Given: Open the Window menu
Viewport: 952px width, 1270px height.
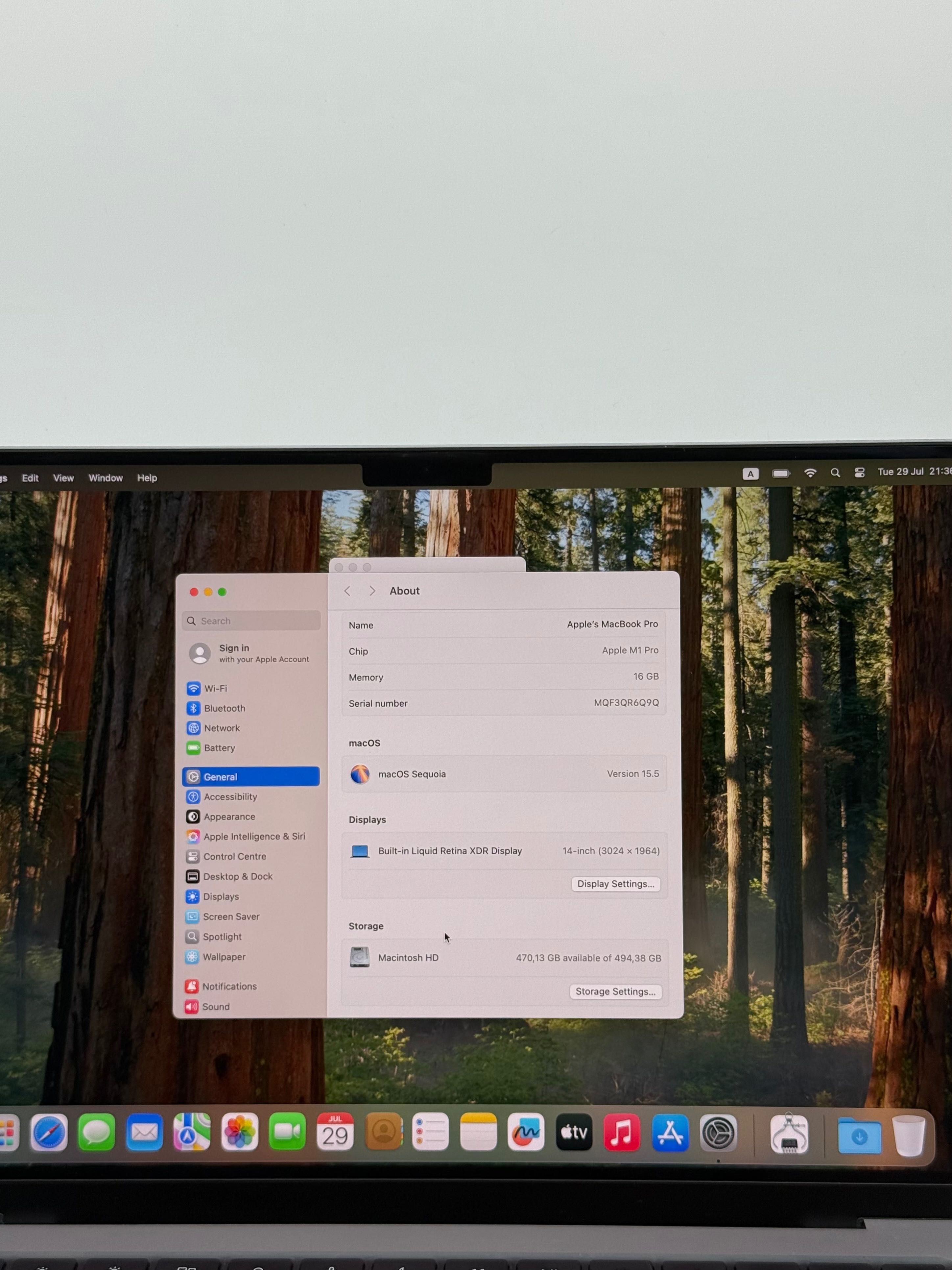Looking at the screenshot, I should coord(106,478).
